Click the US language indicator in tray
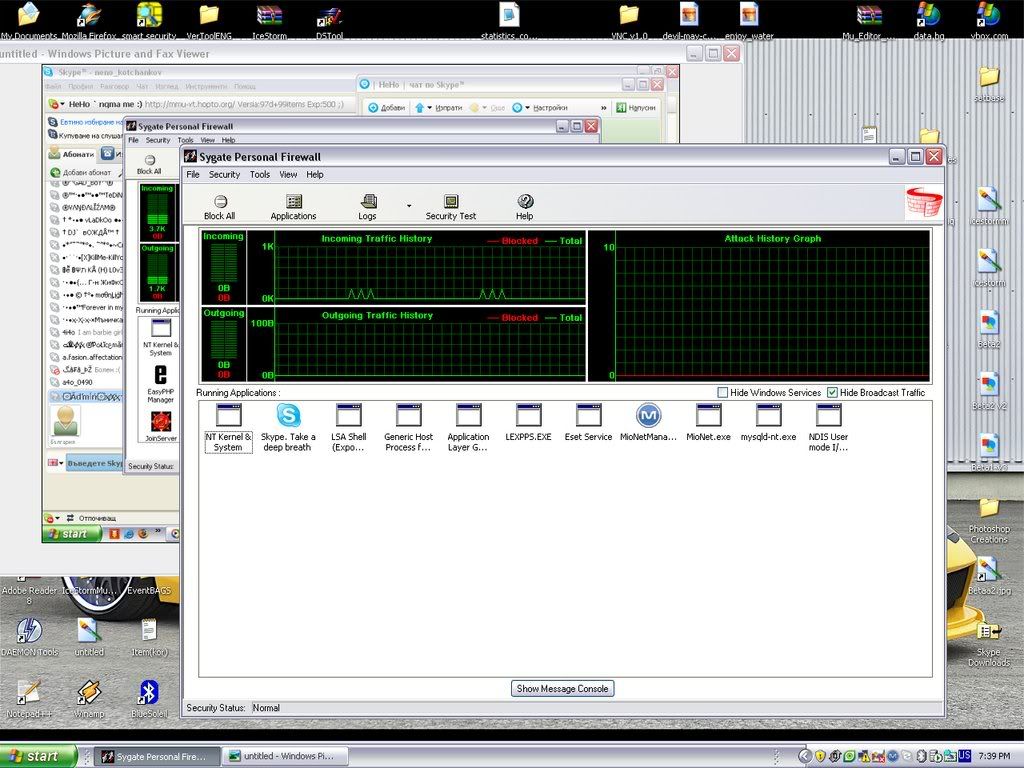The width and height of the screenshot is (1024, 768). point(965,756)
